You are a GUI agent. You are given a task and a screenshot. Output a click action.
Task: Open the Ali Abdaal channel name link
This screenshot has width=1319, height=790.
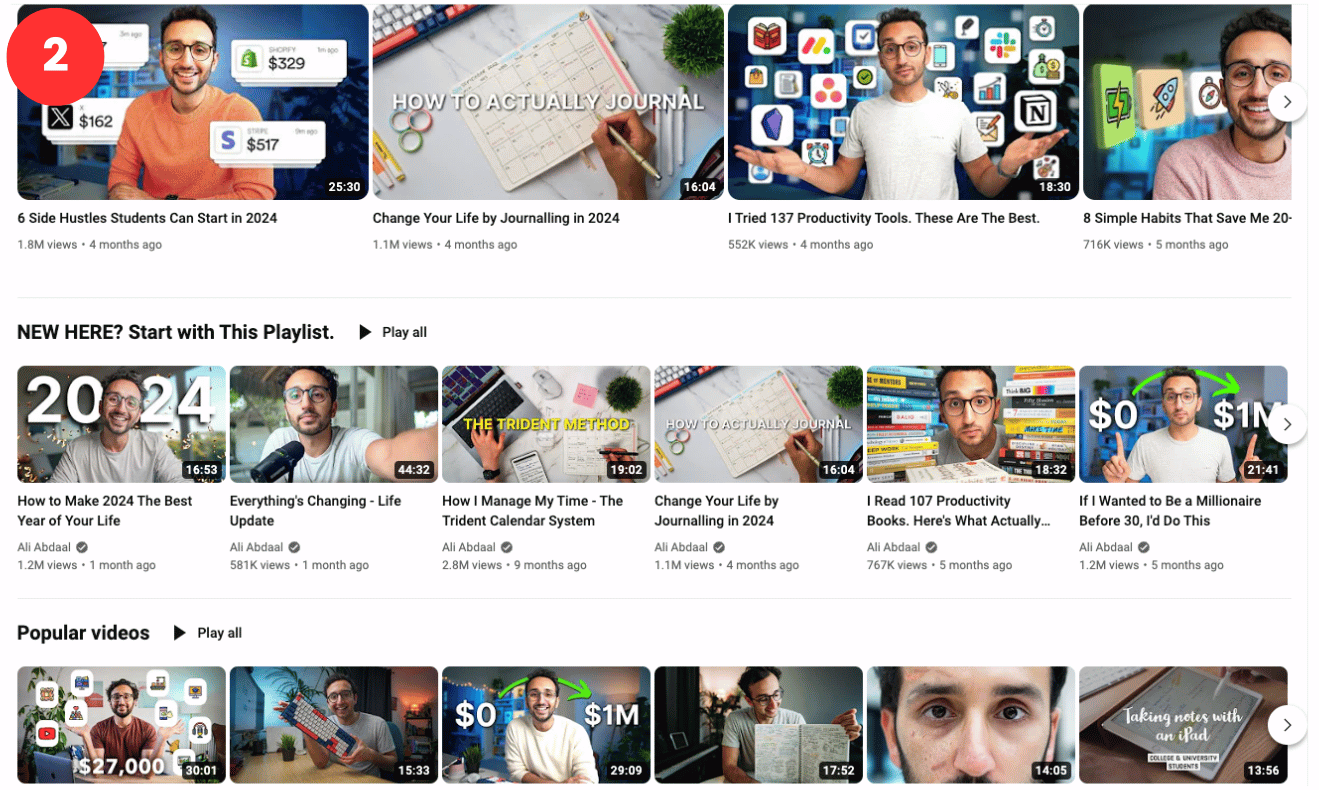pyautogui.click(x=44, y=547)
